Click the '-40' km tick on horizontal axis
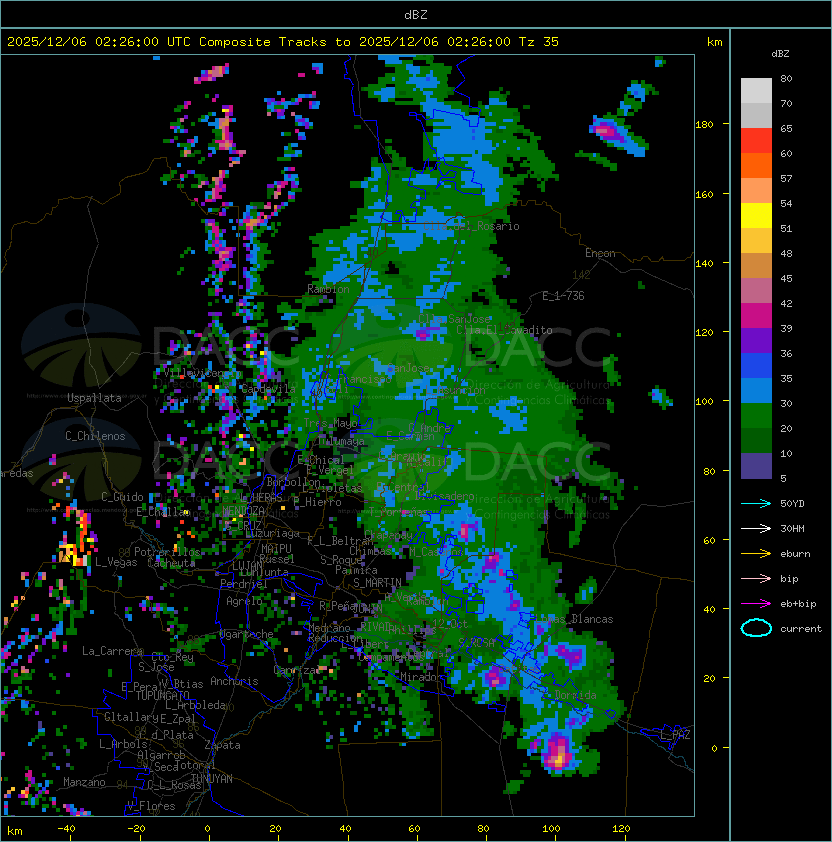This screenshot has height=842, width=832. tap(66, 829)
